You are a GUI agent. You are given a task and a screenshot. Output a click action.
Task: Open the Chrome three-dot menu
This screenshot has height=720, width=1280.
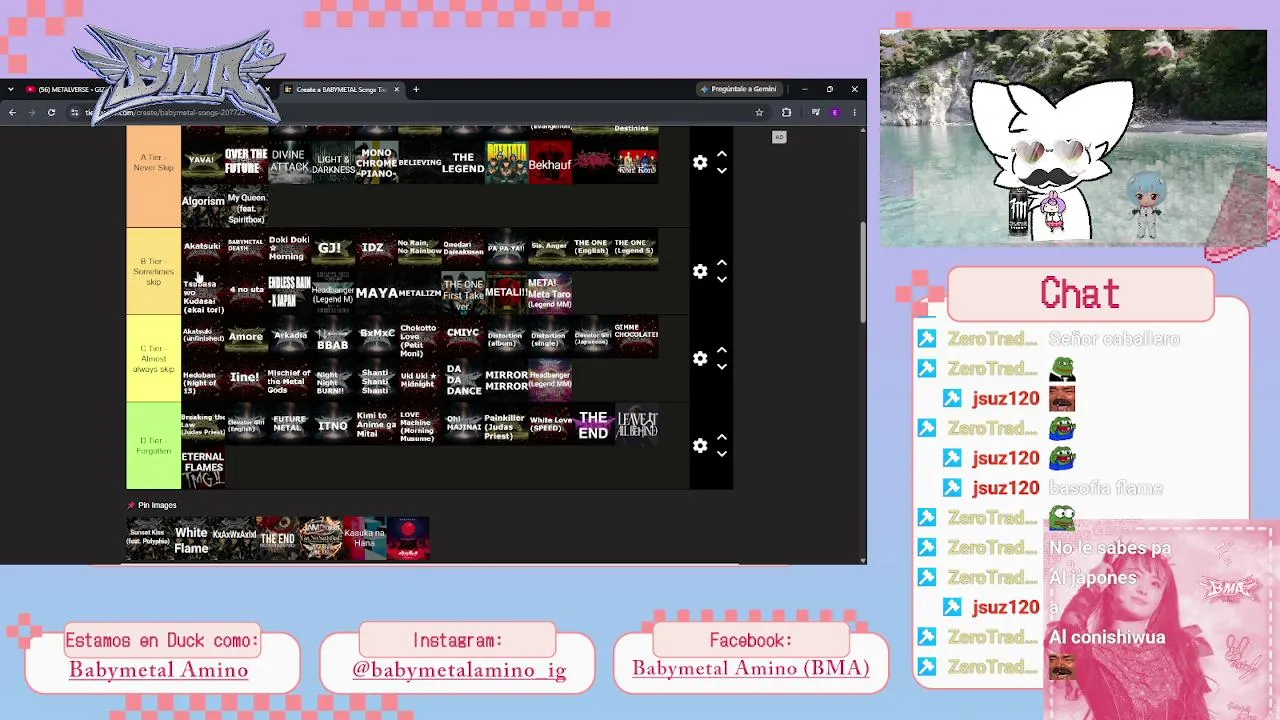pos(855,113)
